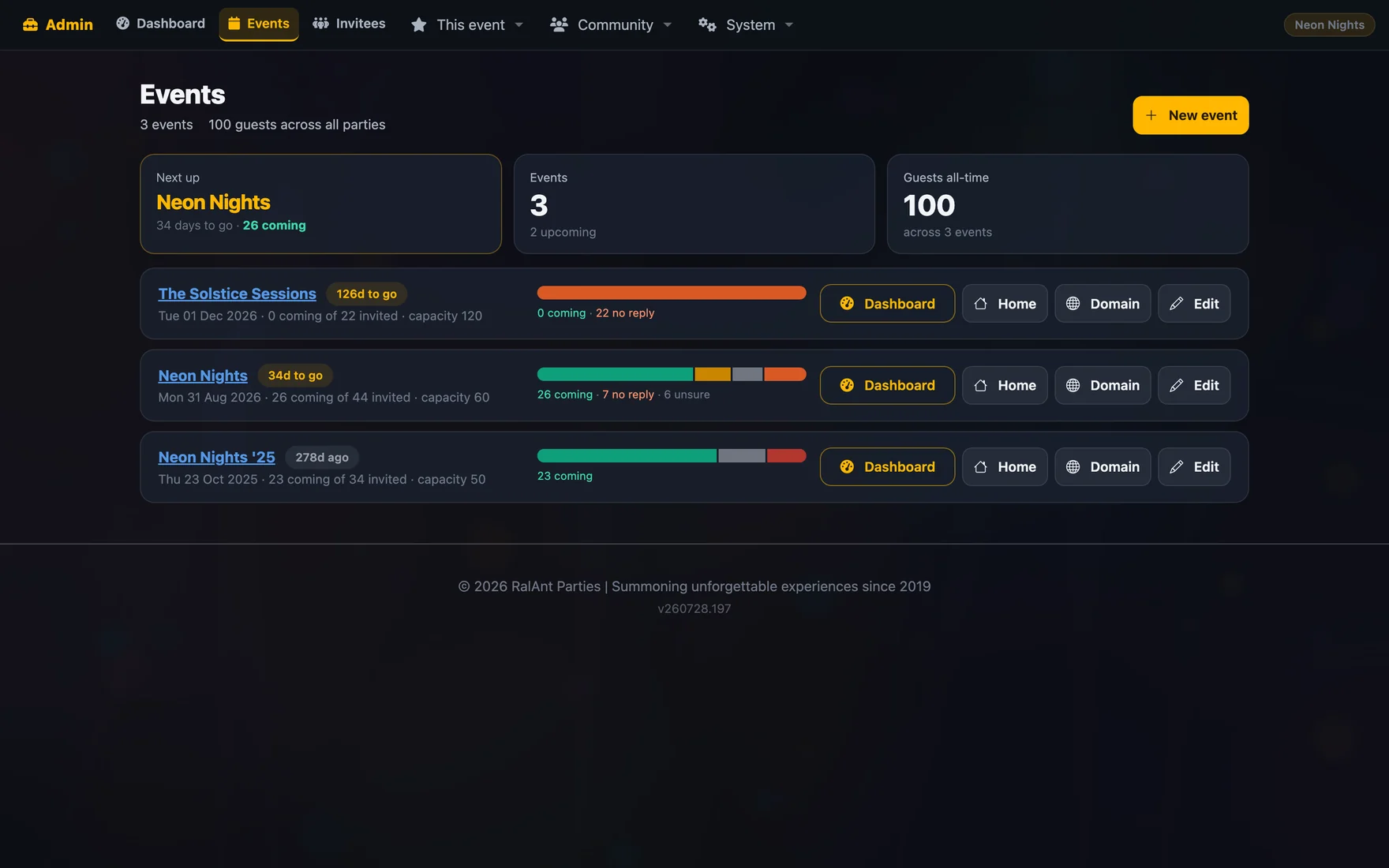Click the System gears icon
This screenshot has height=868, width=1389.
click(707, 24)
